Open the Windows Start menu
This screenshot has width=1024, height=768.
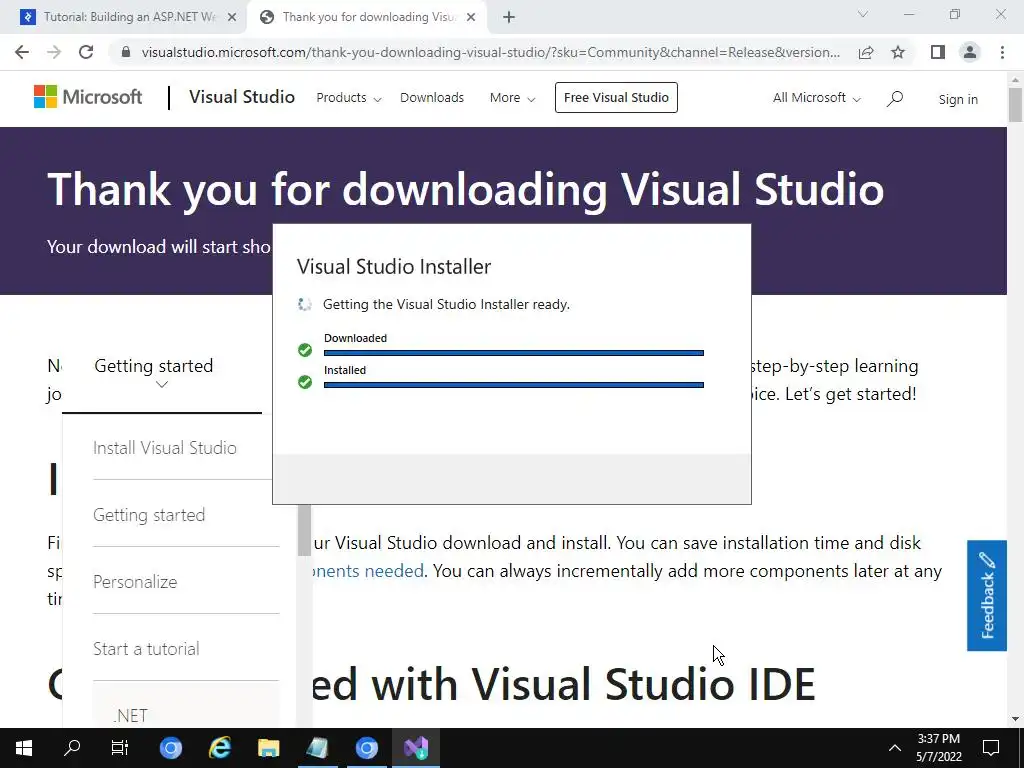[x=24, y=748]
